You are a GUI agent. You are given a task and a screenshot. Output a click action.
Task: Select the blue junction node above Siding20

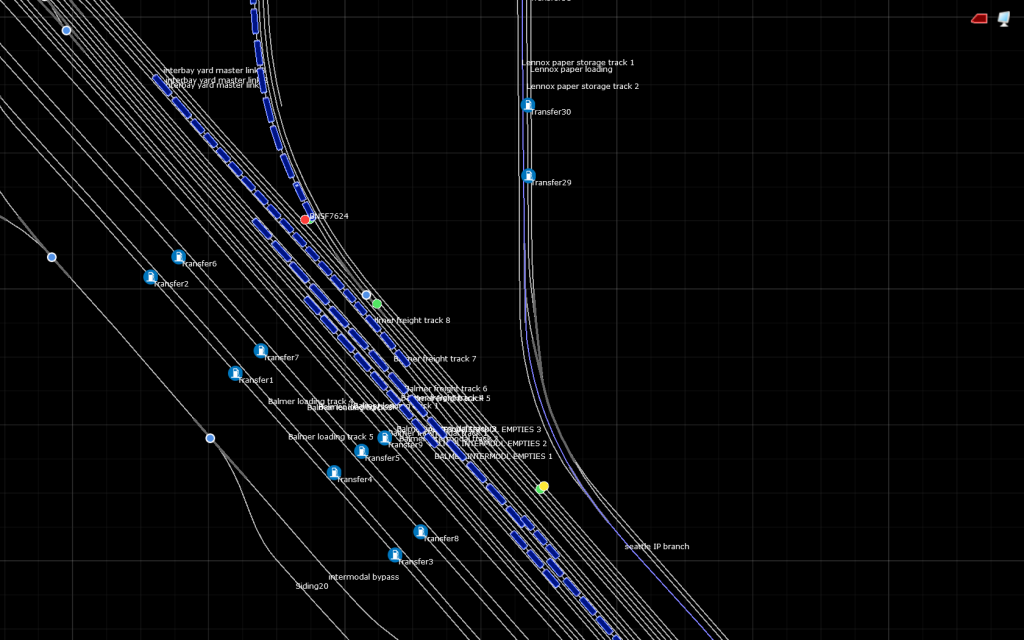210,438
